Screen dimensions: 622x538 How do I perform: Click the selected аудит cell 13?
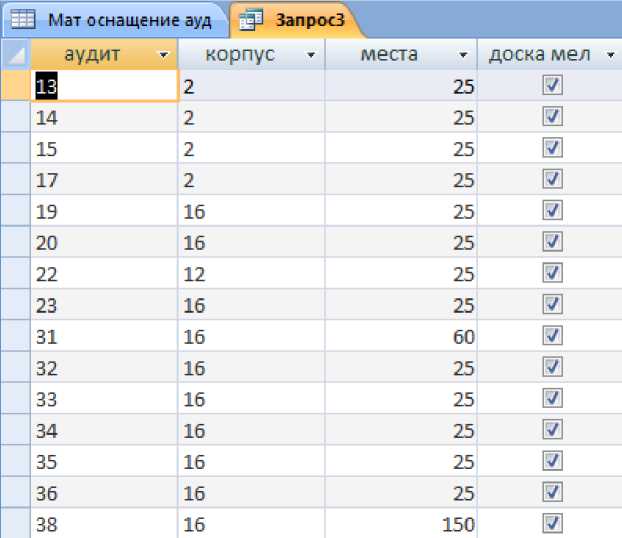coord(104,86)
